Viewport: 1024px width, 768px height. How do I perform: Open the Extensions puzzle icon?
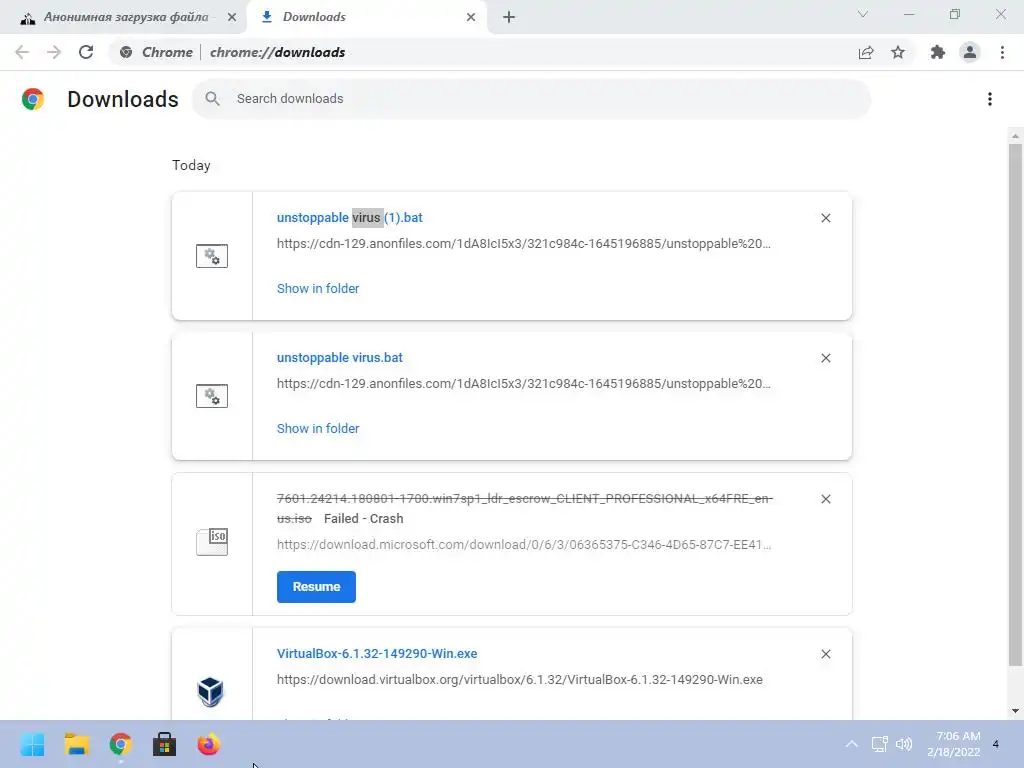pos(938,52)
